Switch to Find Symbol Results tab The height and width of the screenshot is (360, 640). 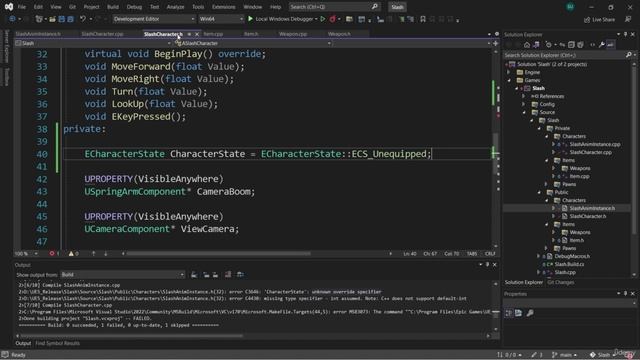58,343
